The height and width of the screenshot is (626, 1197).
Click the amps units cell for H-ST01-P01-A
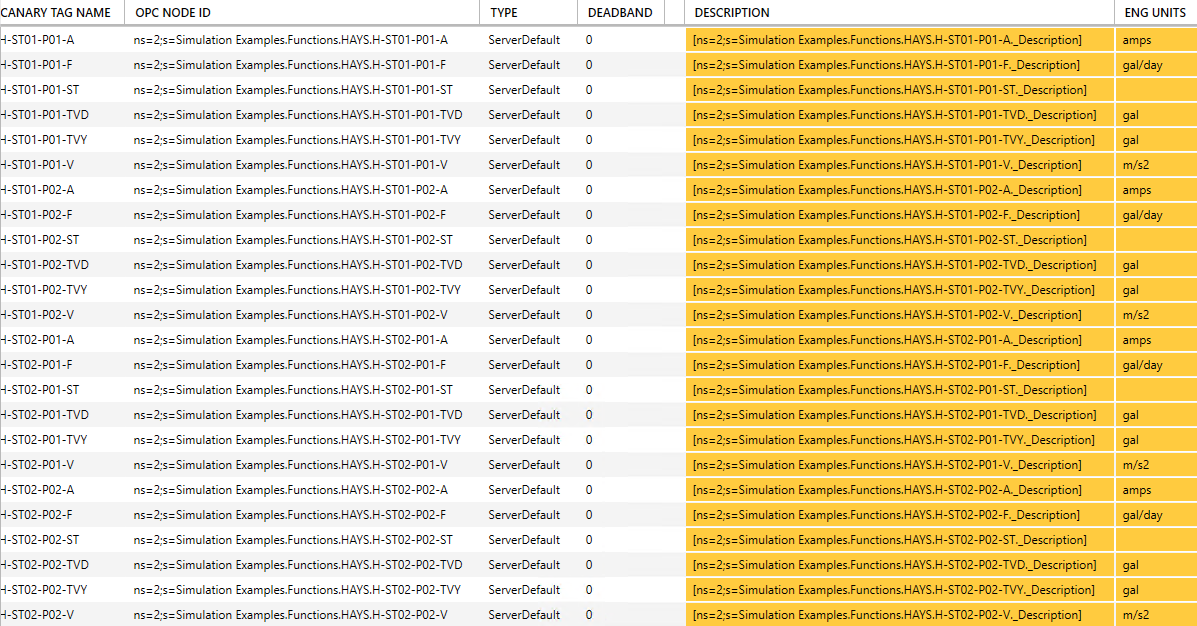coord(1137,40)
